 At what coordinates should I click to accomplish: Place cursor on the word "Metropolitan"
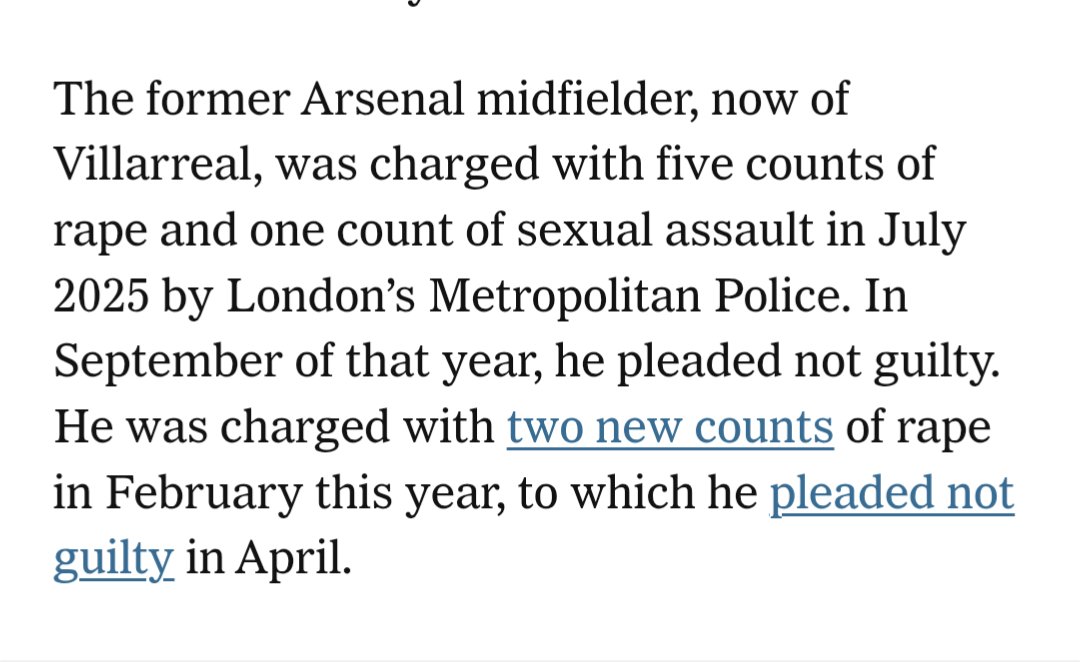(x=565, y=296)
